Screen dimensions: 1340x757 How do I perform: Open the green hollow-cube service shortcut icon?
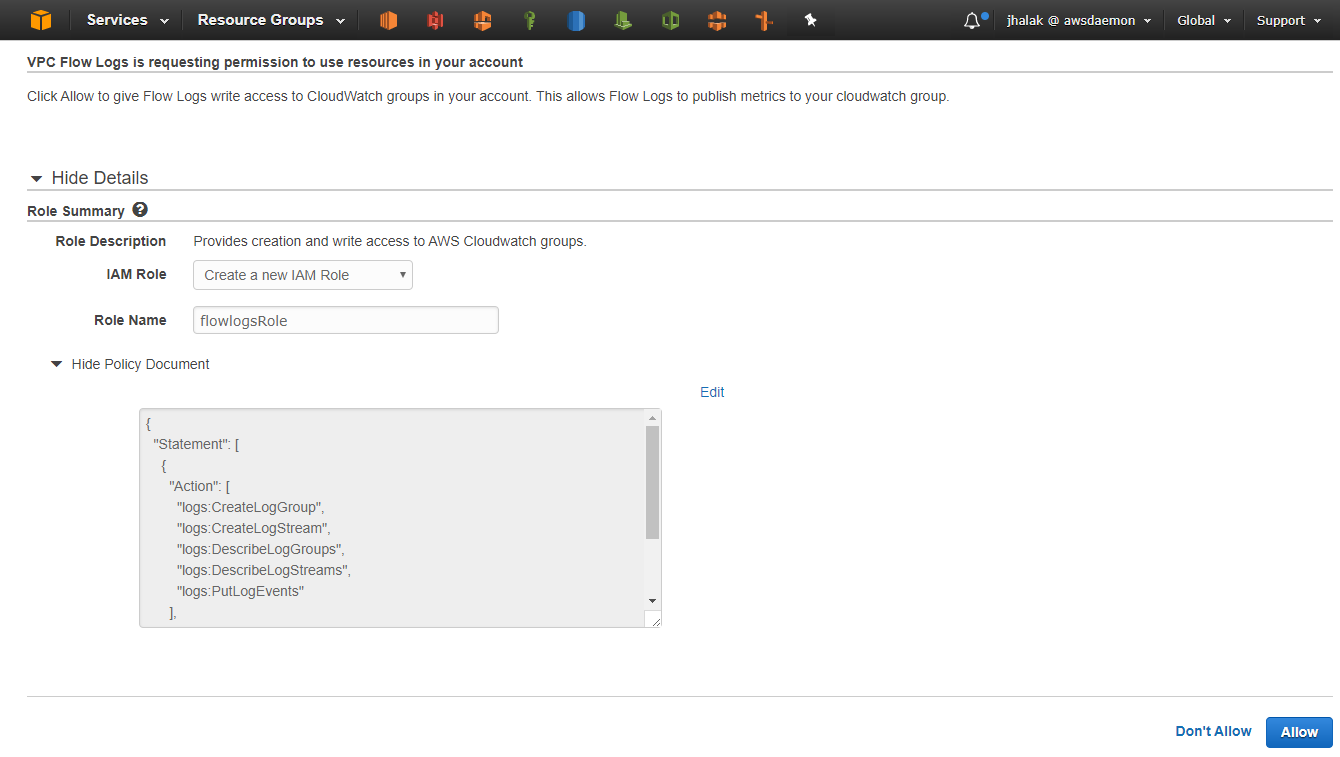pos(670,20)
